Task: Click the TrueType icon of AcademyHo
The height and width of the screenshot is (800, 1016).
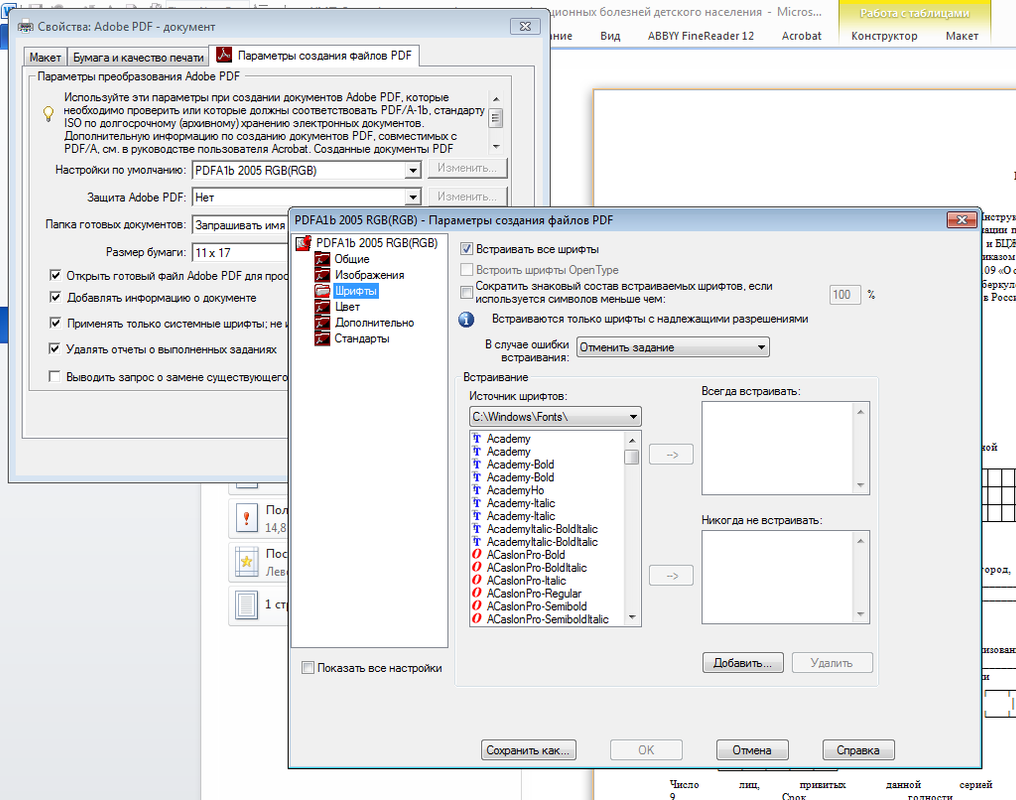Action: (476, 490)
